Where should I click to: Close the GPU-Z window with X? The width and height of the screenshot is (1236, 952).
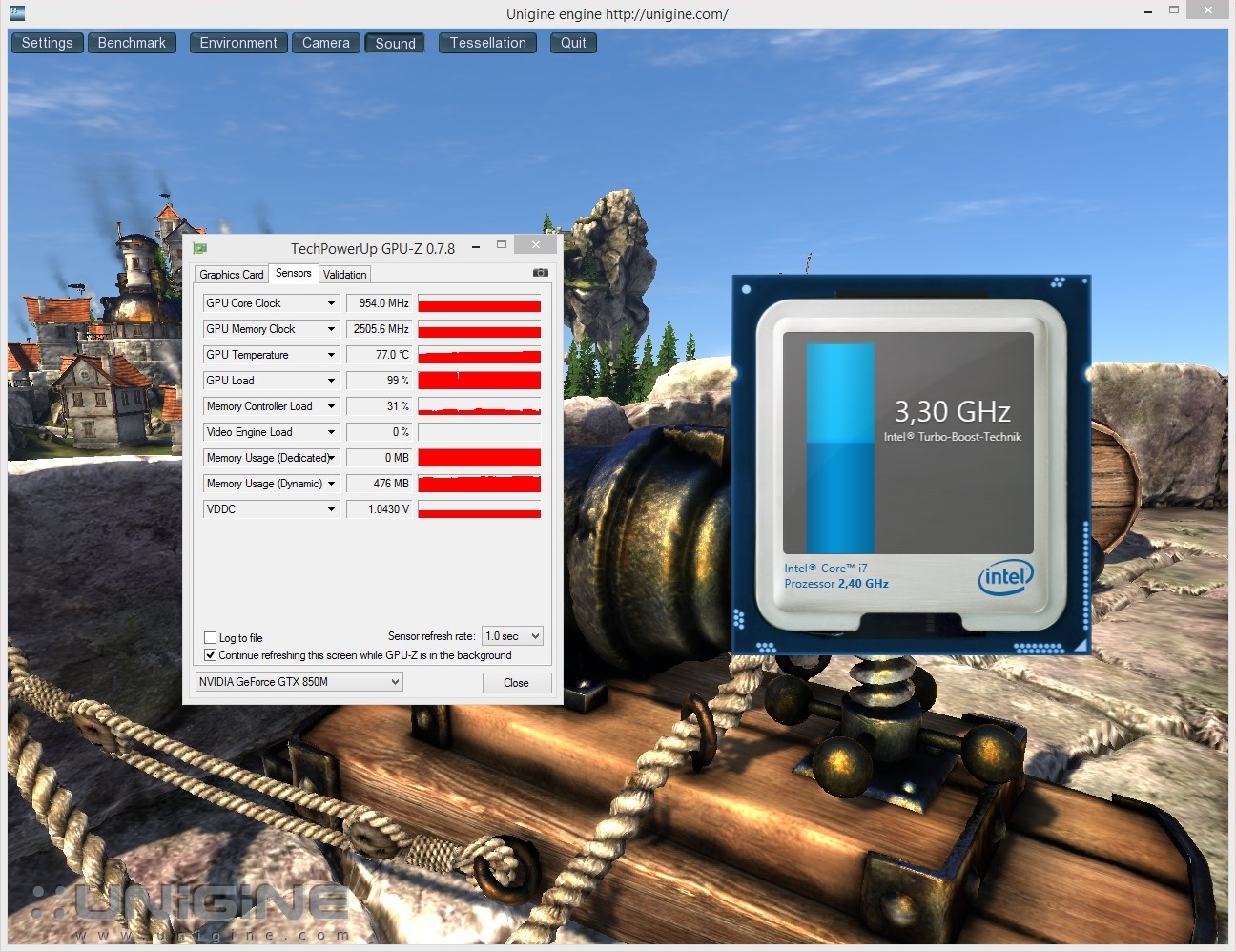click(536, 245)
